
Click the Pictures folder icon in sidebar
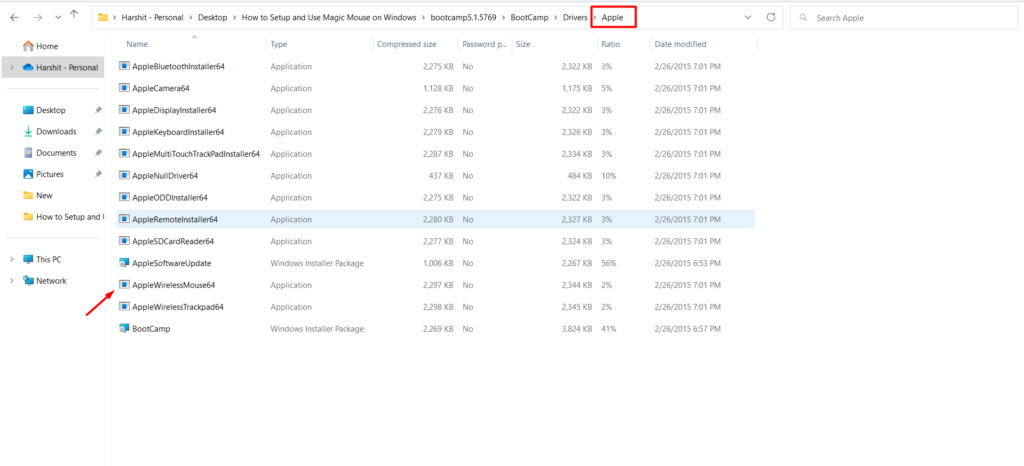pos(29,174)
